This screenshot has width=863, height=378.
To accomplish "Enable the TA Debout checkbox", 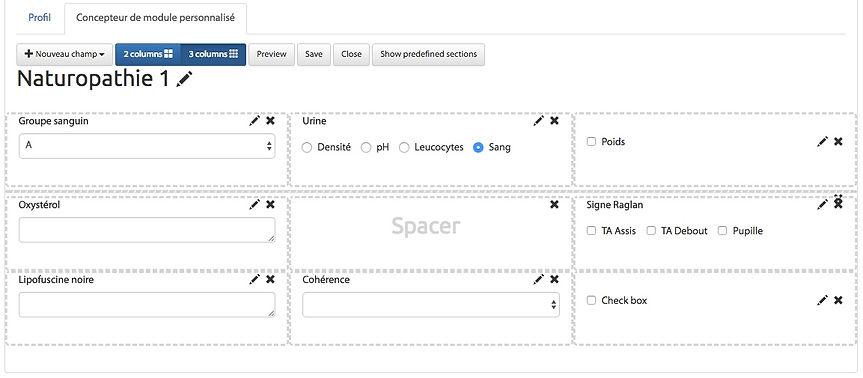I will [651, 231].
